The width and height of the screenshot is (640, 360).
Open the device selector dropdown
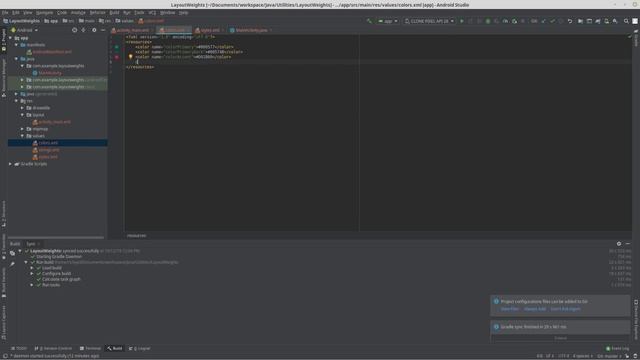(x=429, y=21)
